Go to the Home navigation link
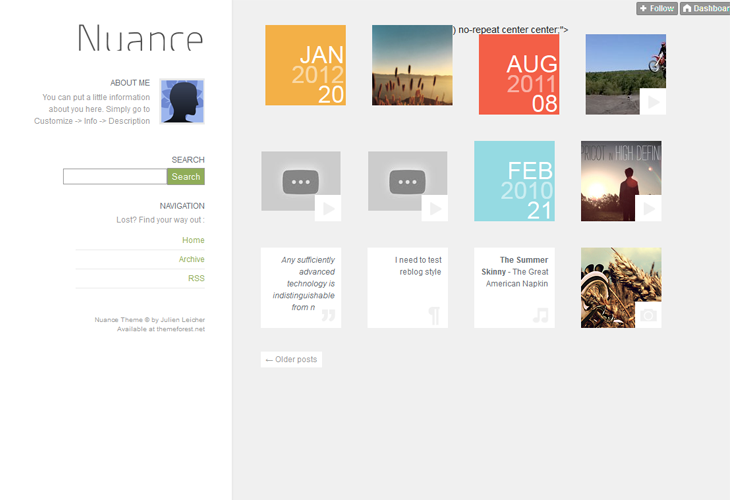This screenshot has width=730, height=500. click(193, 240)
